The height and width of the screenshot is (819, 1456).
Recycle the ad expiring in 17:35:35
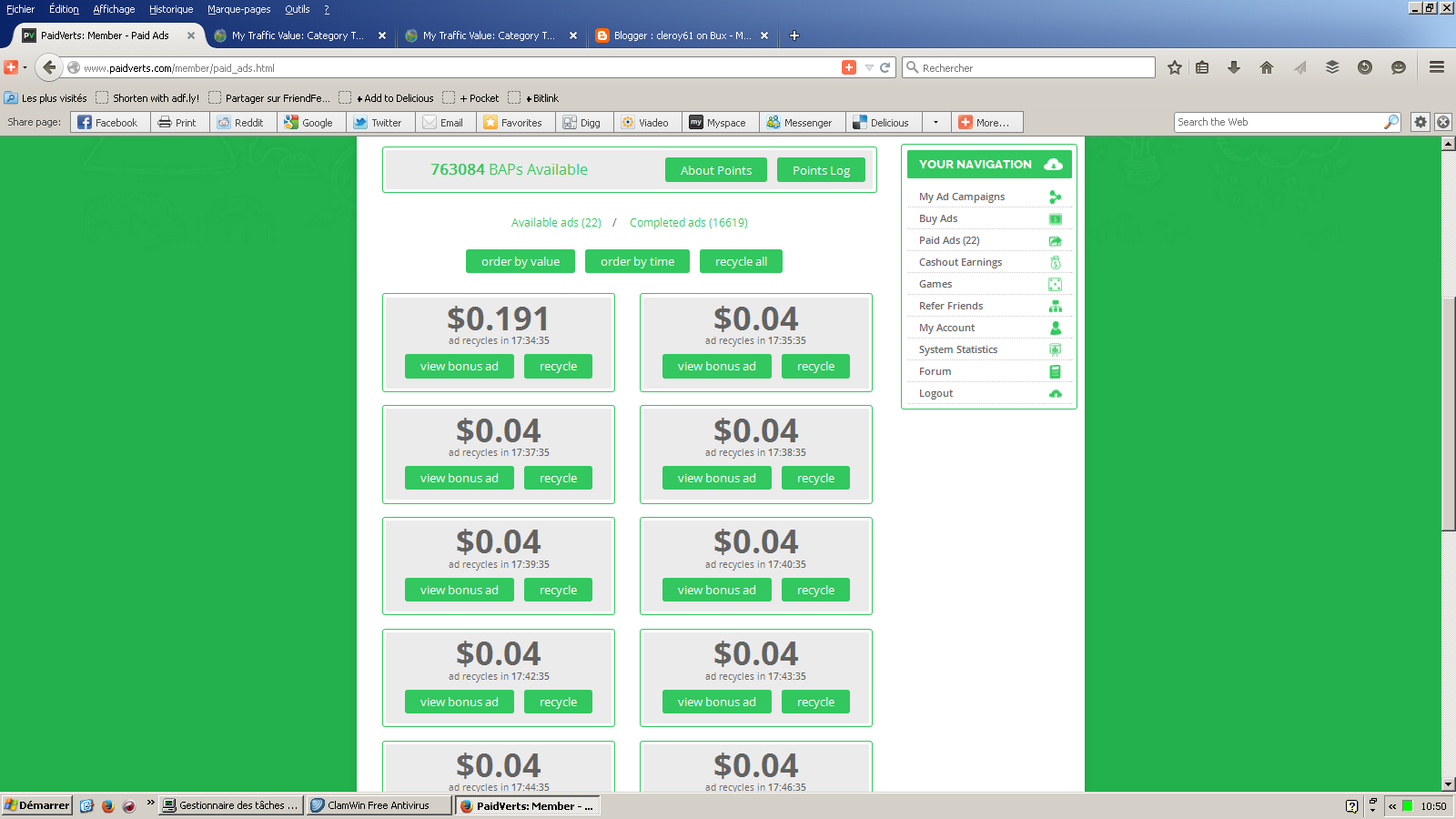(x=815, y=366)
